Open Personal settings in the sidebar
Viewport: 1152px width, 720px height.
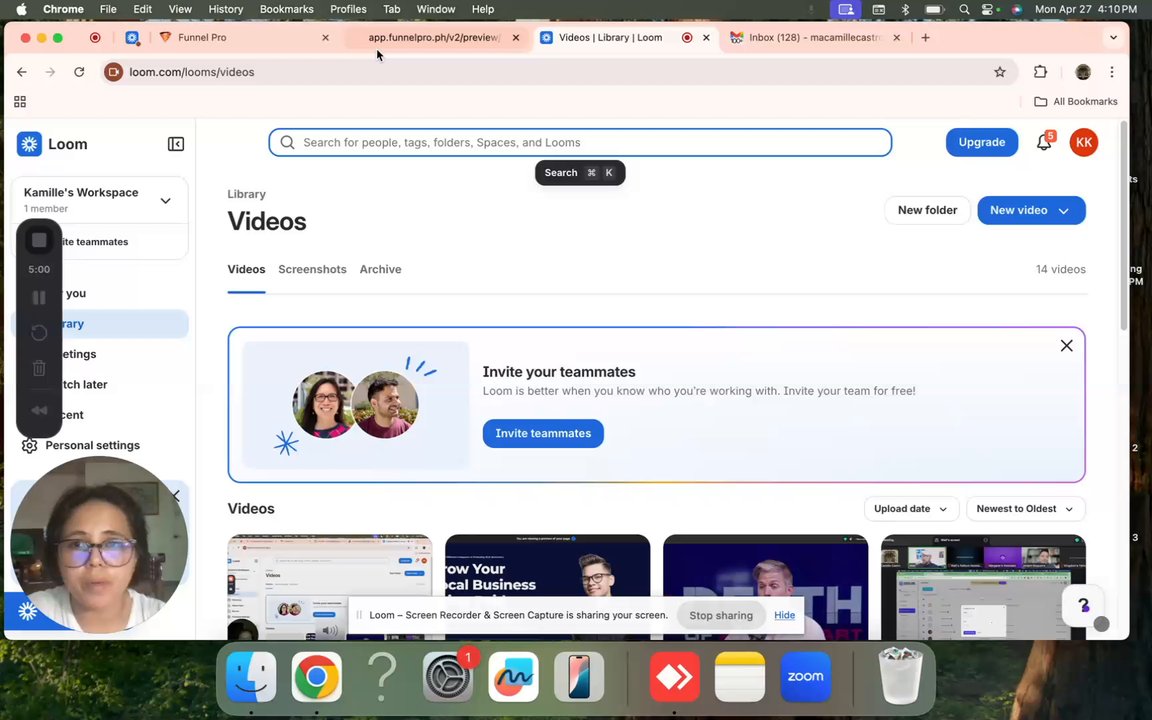(x=92, y=445)
